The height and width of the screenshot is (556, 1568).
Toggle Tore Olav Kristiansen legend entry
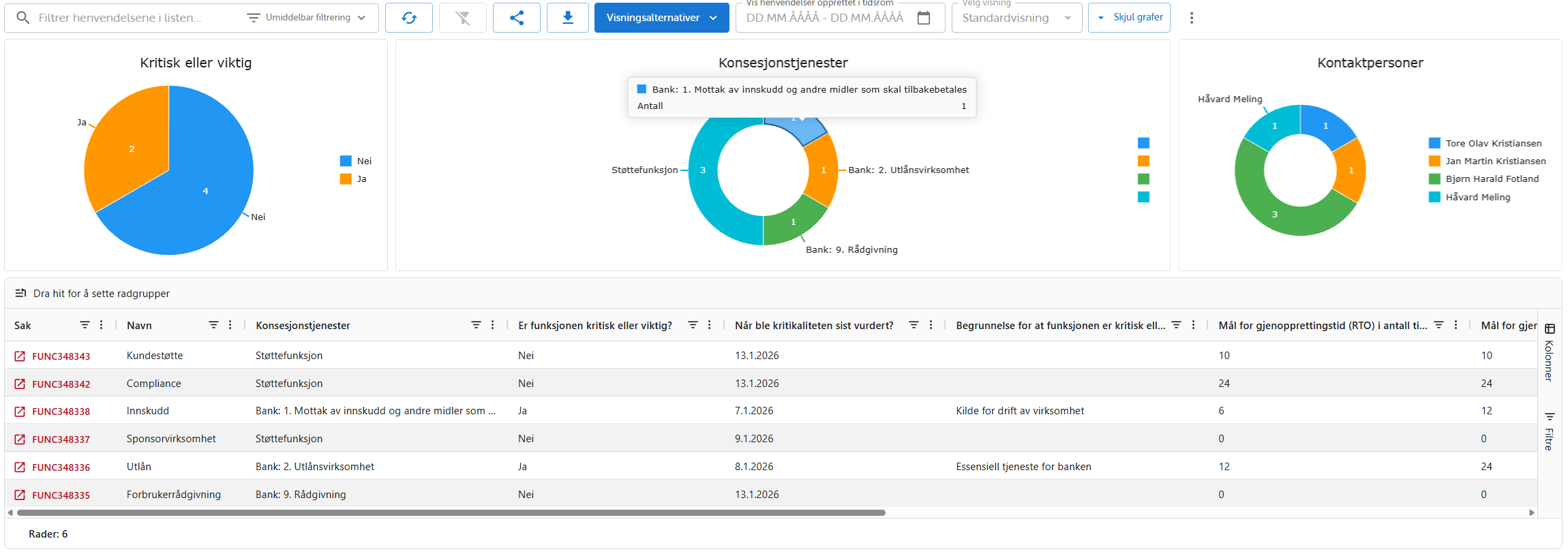pyautogui.click(x=1486, y=143)
